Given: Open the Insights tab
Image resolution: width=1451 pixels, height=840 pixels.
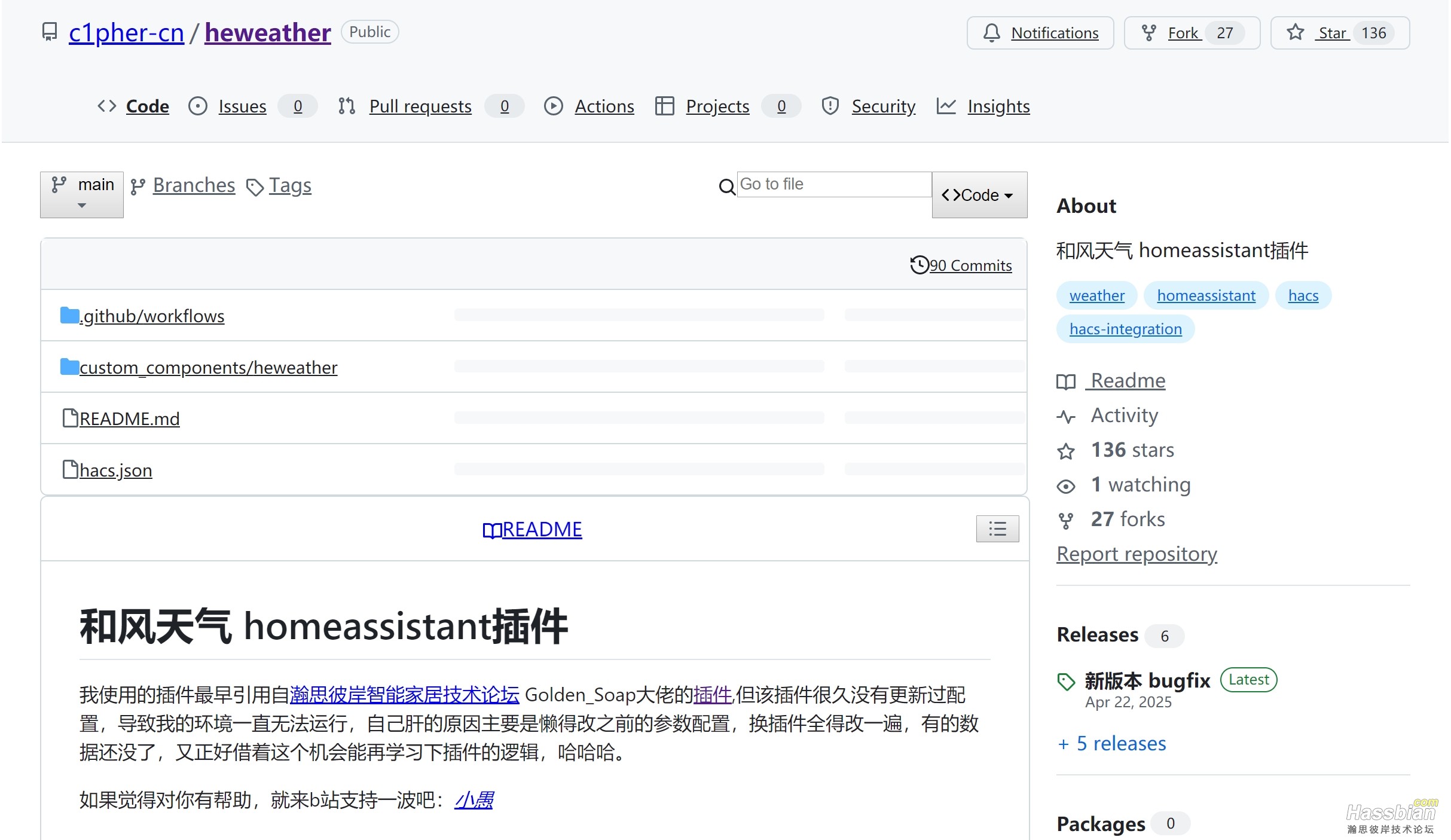Looking at the screenshot, I should 999,106.
